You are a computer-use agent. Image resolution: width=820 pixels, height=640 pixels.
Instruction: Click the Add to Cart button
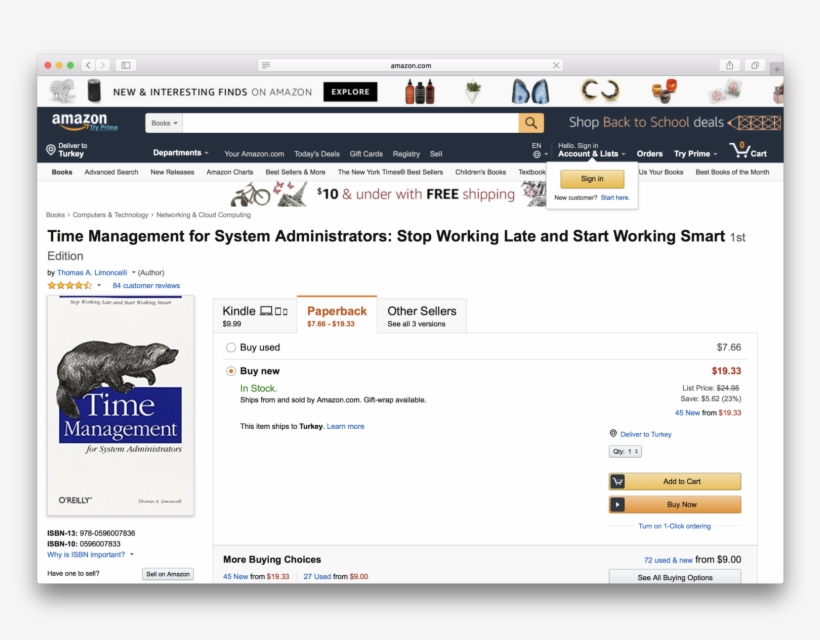click(675, 482)
